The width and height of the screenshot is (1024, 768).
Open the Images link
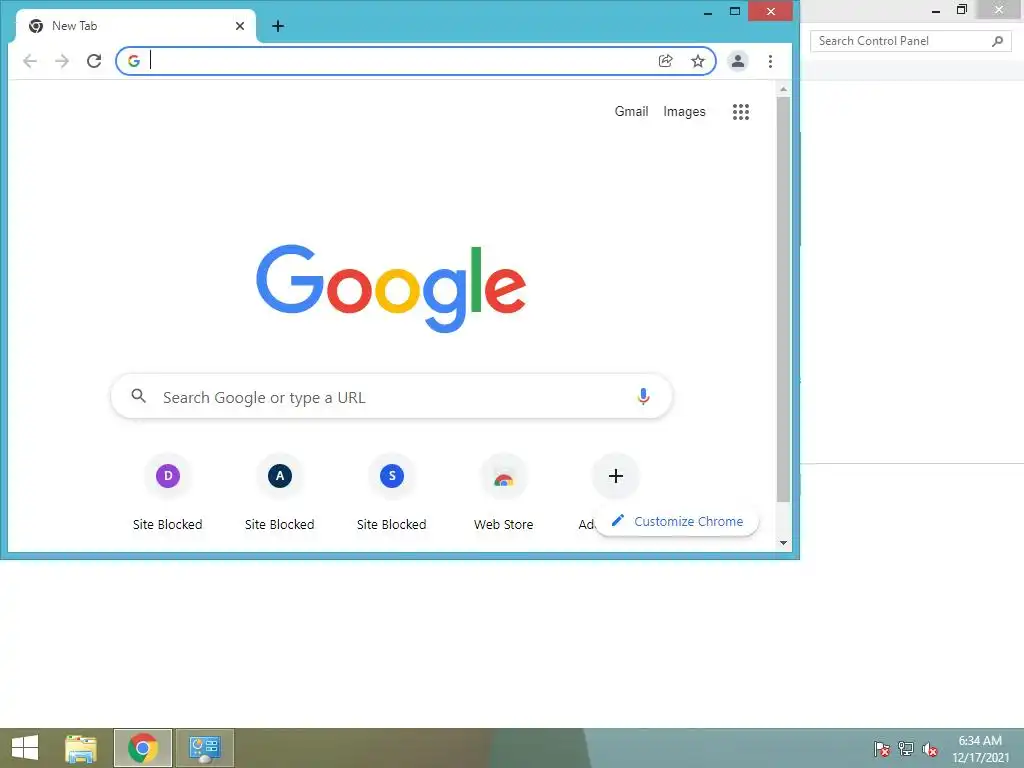[x=684, y=112]
